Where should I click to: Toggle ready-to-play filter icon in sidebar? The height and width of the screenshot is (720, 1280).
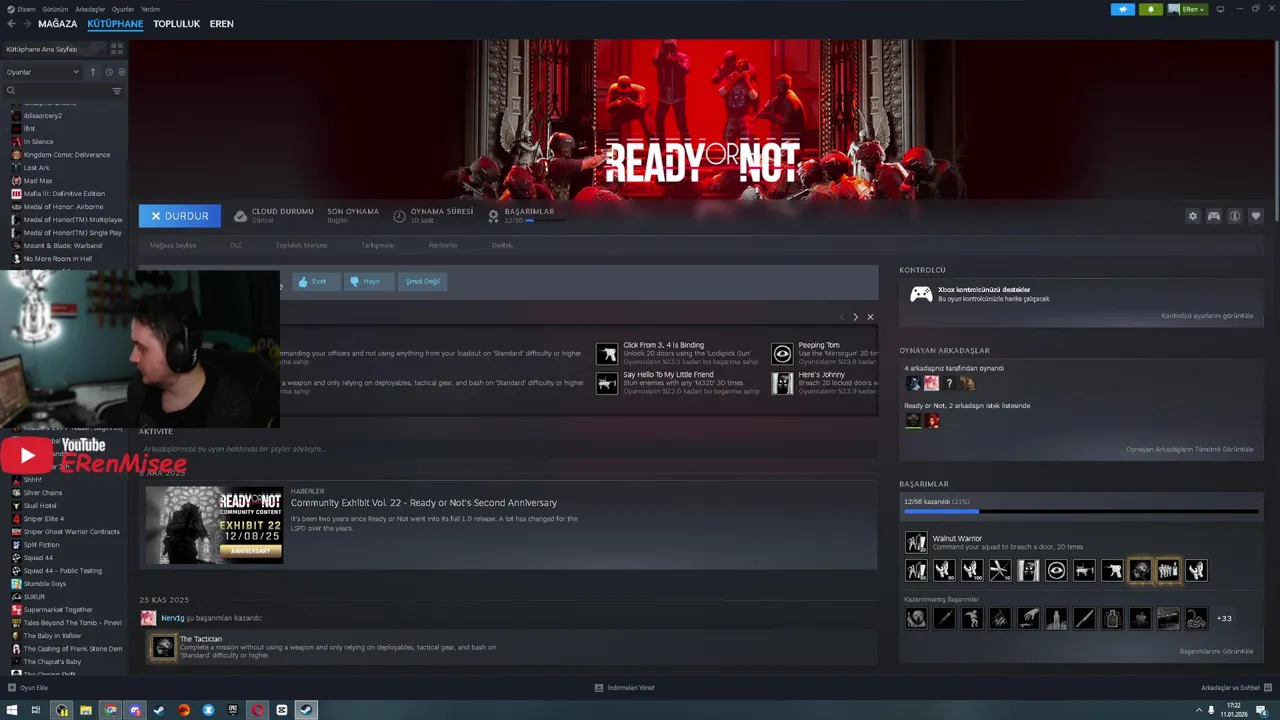[x=122, y=72]
